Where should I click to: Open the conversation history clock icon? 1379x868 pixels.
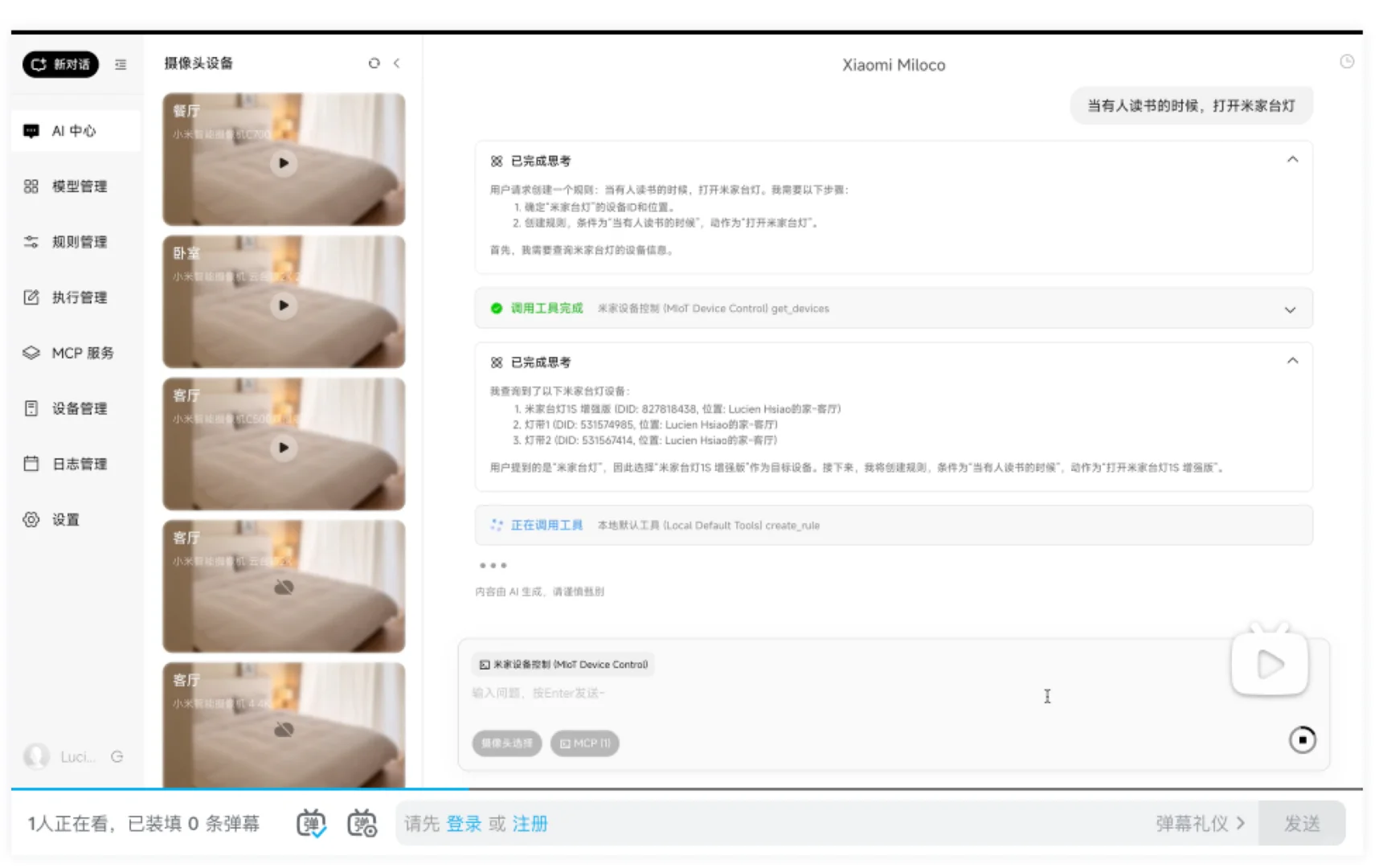tap(1348, 61)
